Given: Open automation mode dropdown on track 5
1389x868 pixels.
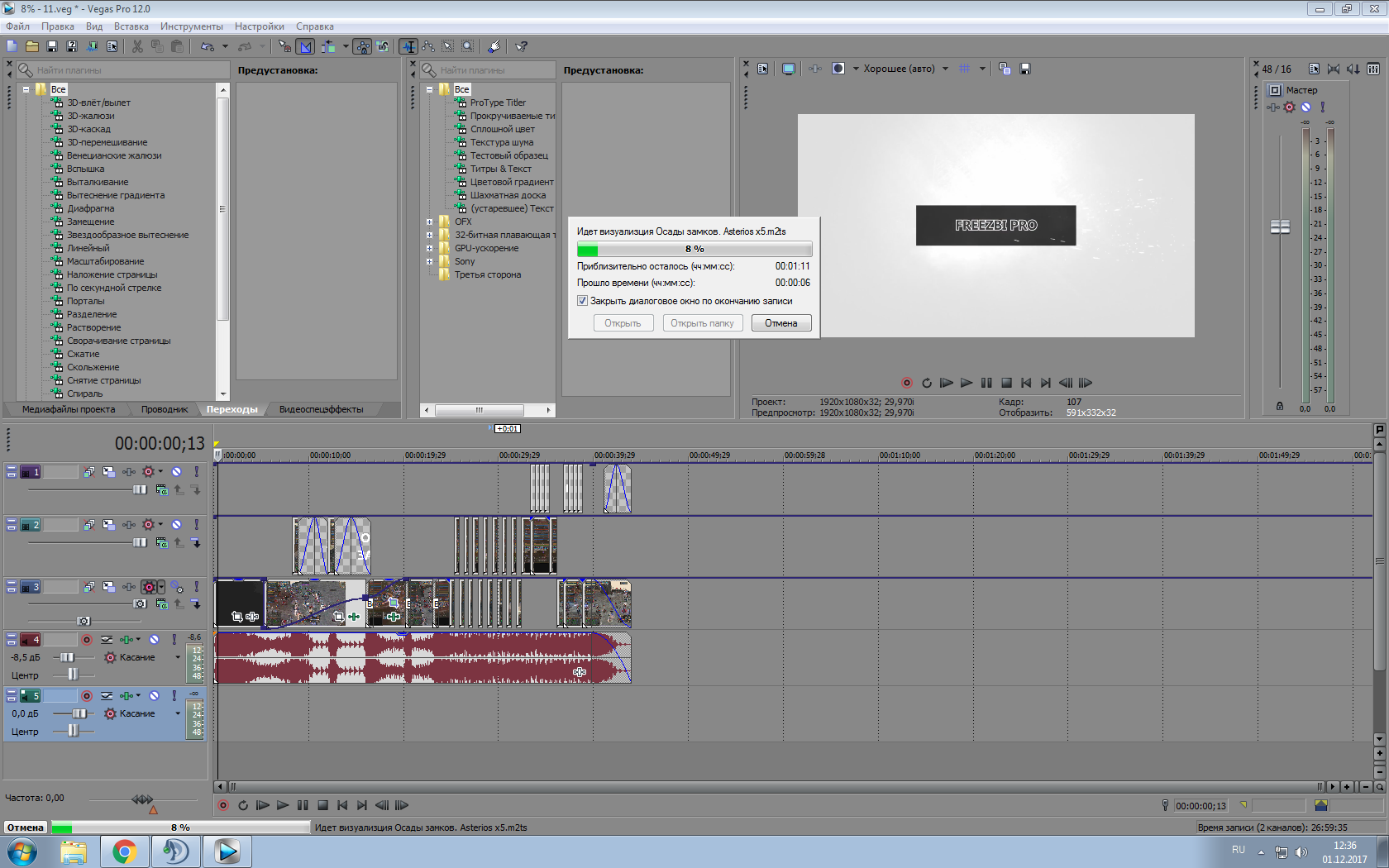Looking at the screenshot, I should (177, 713).
